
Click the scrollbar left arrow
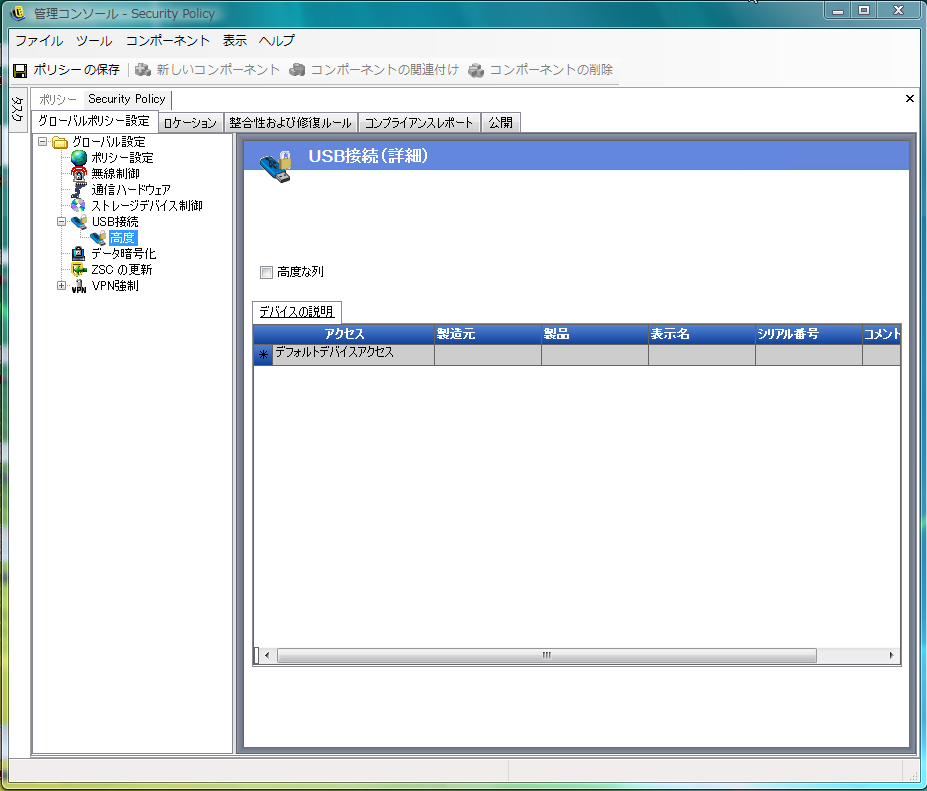pyautogui.click(x=267, y=656)
